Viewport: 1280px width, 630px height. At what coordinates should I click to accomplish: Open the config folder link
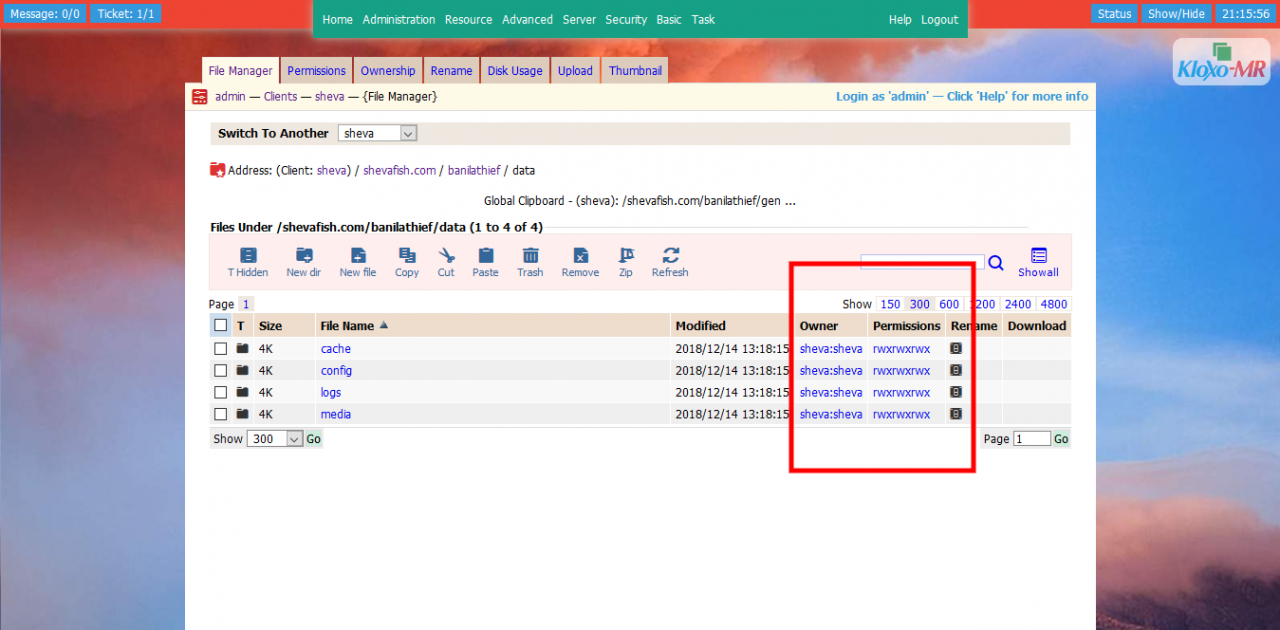[x=336, y=371]
